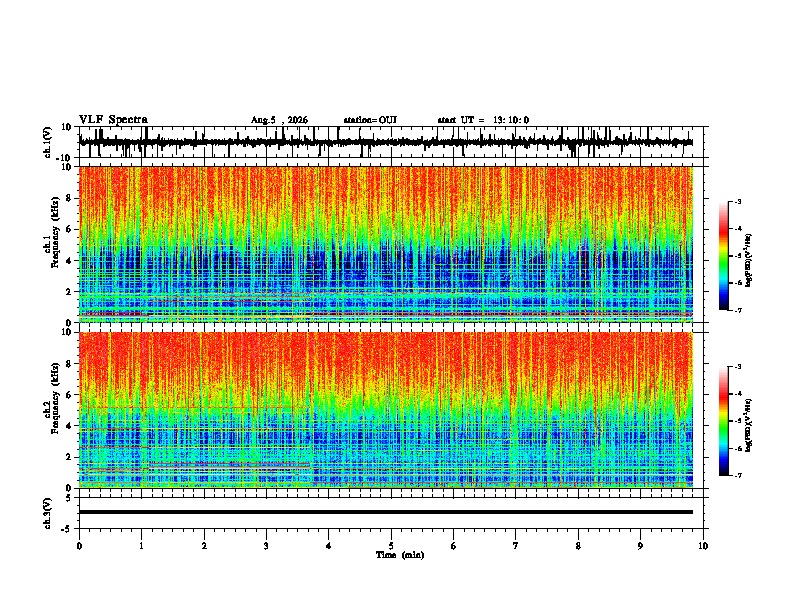Click the color scale bar beside ch.1 spectrogram
Screen dimensions: 792x612
pyautogui.click(x=723, y=256)
